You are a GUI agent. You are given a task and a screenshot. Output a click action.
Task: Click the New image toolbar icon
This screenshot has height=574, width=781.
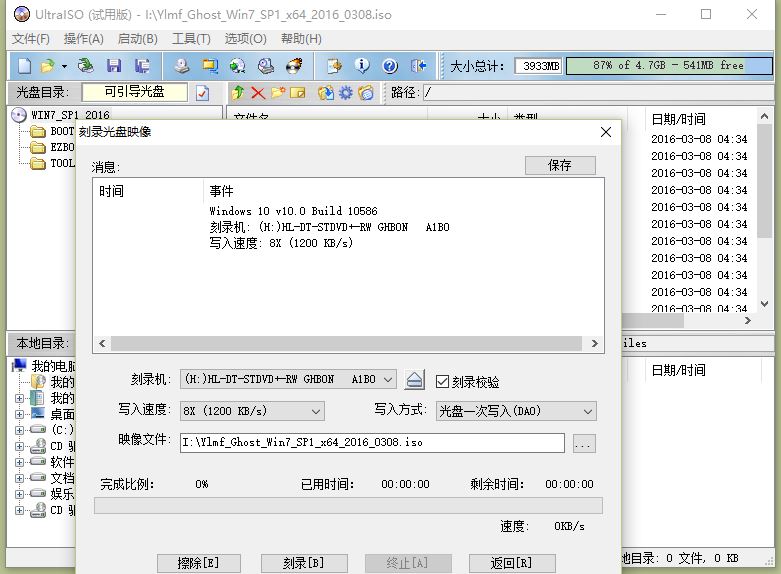[24, 66]
